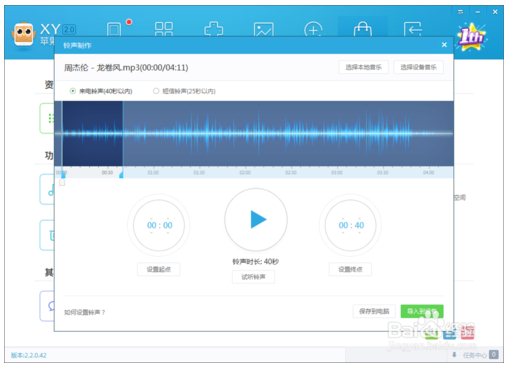The width and height of the screenshot is (514, 370).
Task: Click the 选择本地音乐 button
Action: point(363,67)
